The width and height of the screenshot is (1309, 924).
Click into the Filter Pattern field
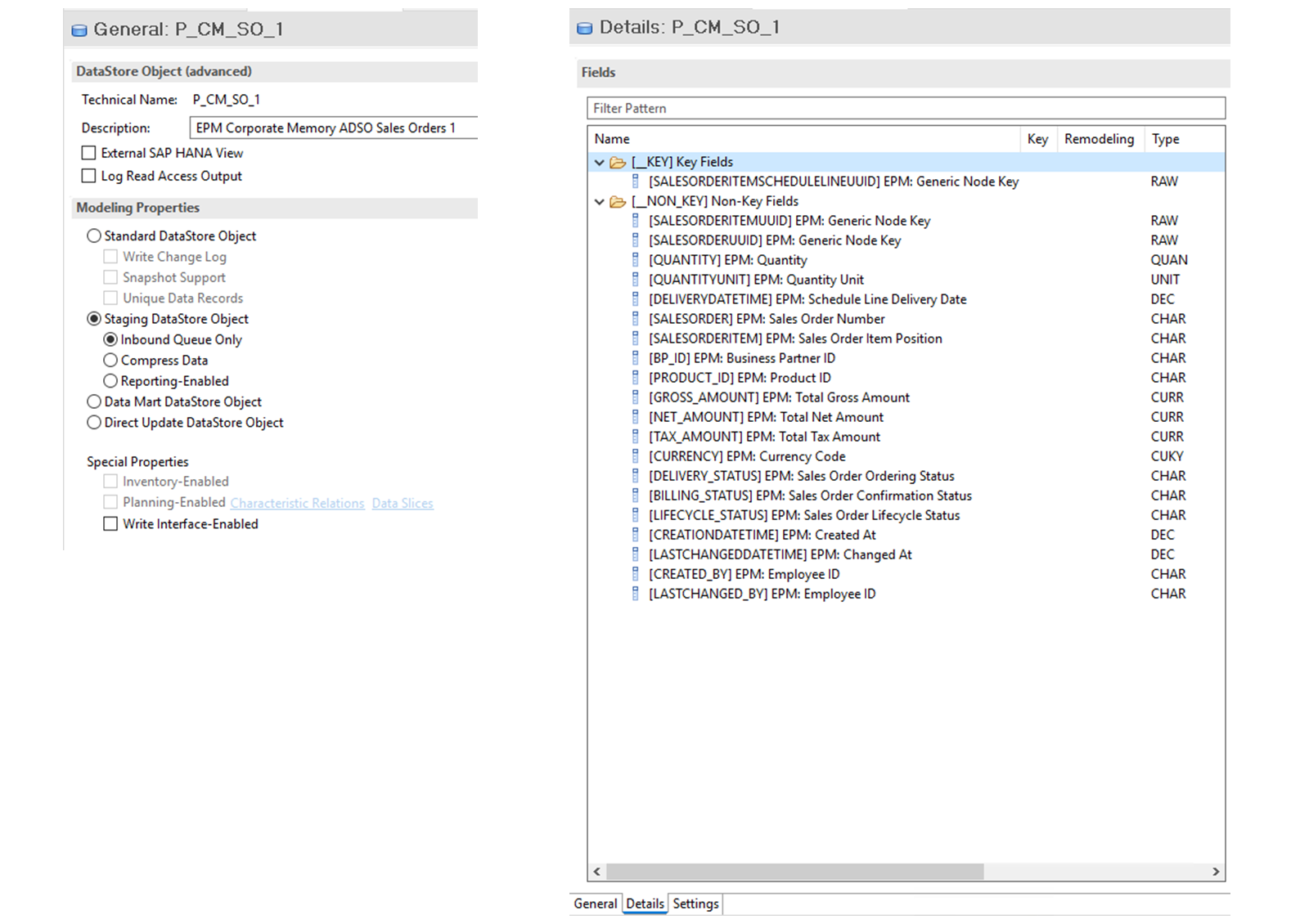906,108
